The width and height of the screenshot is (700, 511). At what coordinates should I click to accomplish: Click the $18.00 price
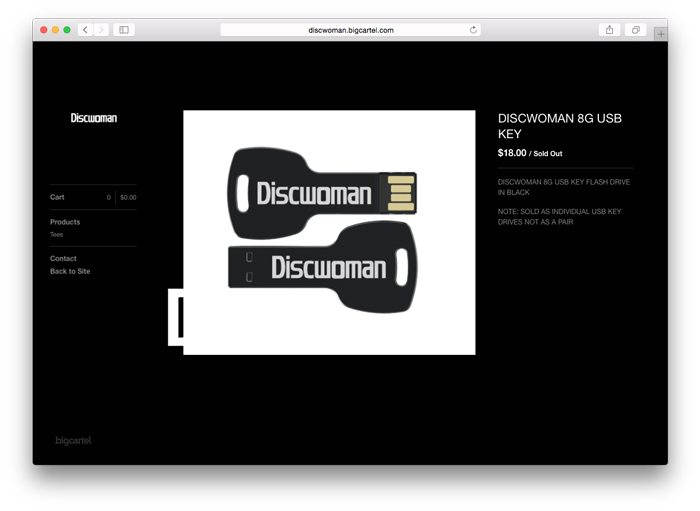click(512, 153)
